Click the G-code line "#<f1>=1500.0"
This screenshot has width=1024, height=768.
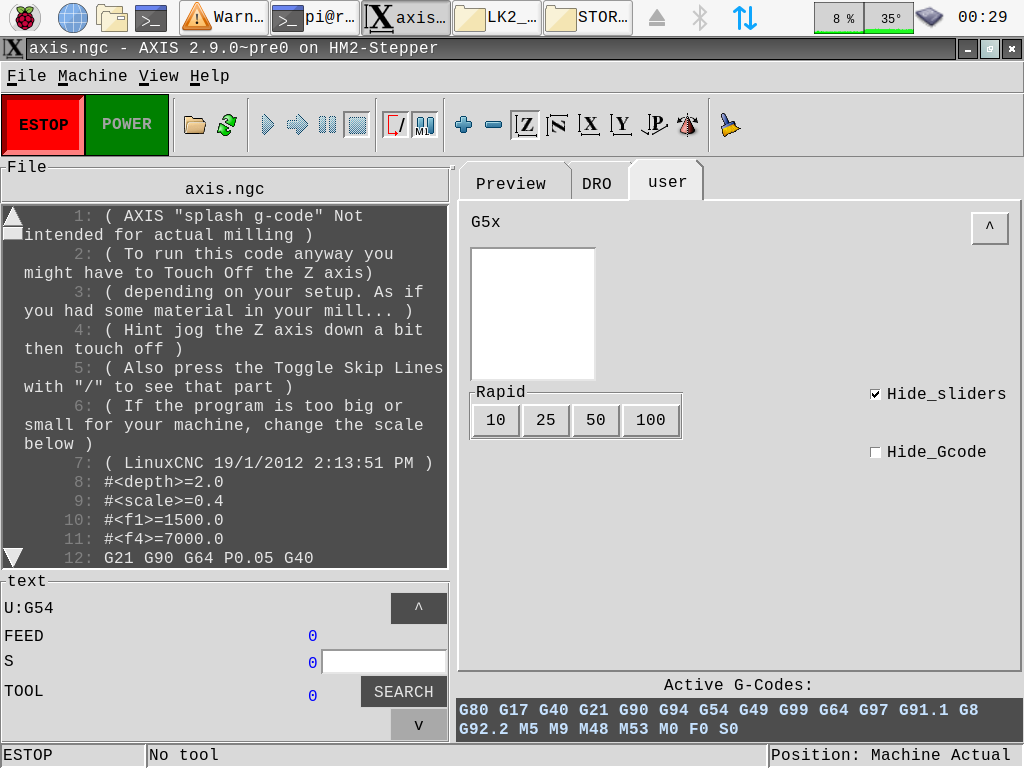(163, 520)
